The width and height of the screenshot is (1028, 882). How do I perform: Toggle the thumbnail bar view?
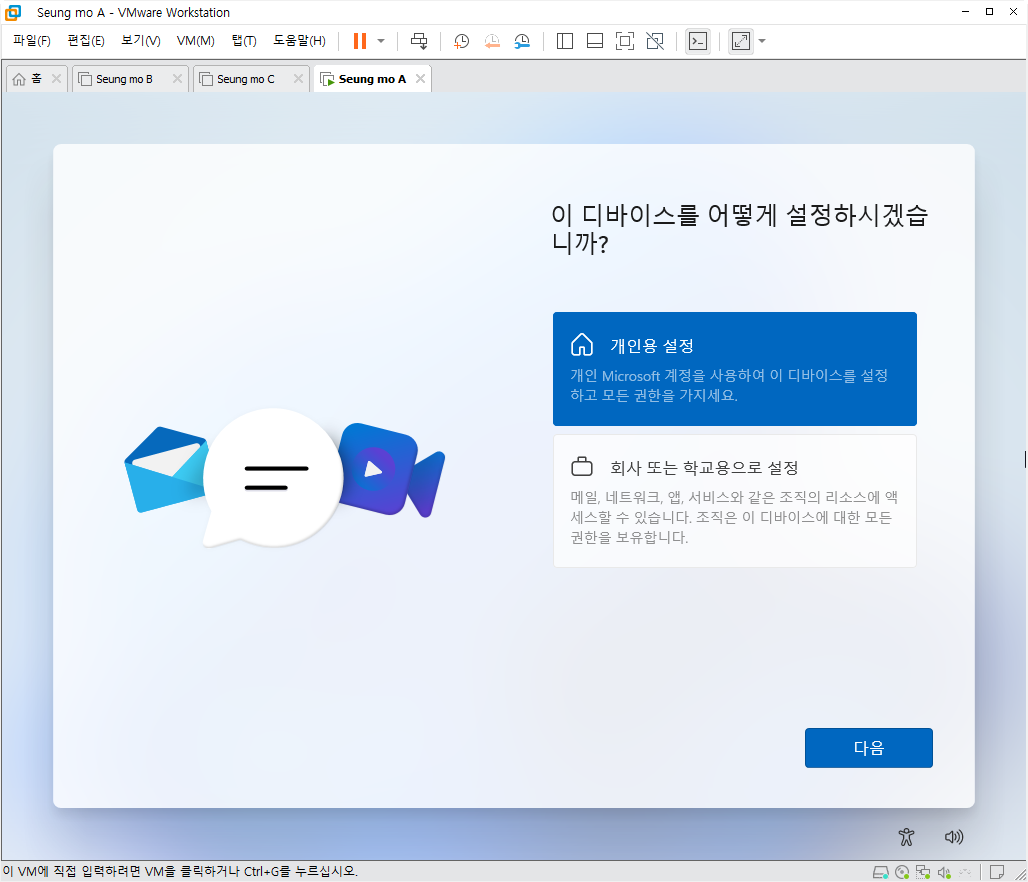[595, 41]
